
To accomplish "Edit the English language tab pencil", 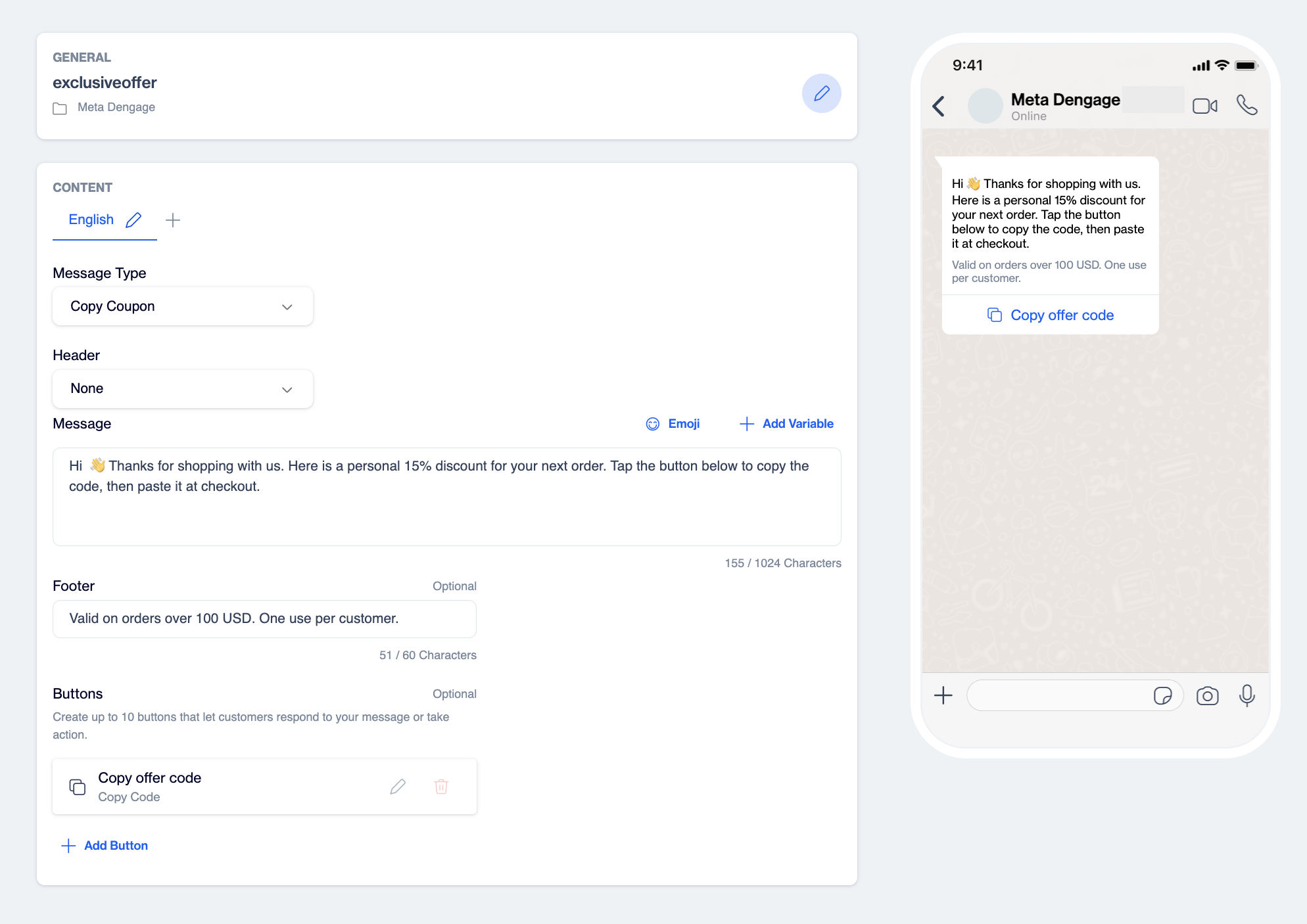I will [x=133, y=219].
